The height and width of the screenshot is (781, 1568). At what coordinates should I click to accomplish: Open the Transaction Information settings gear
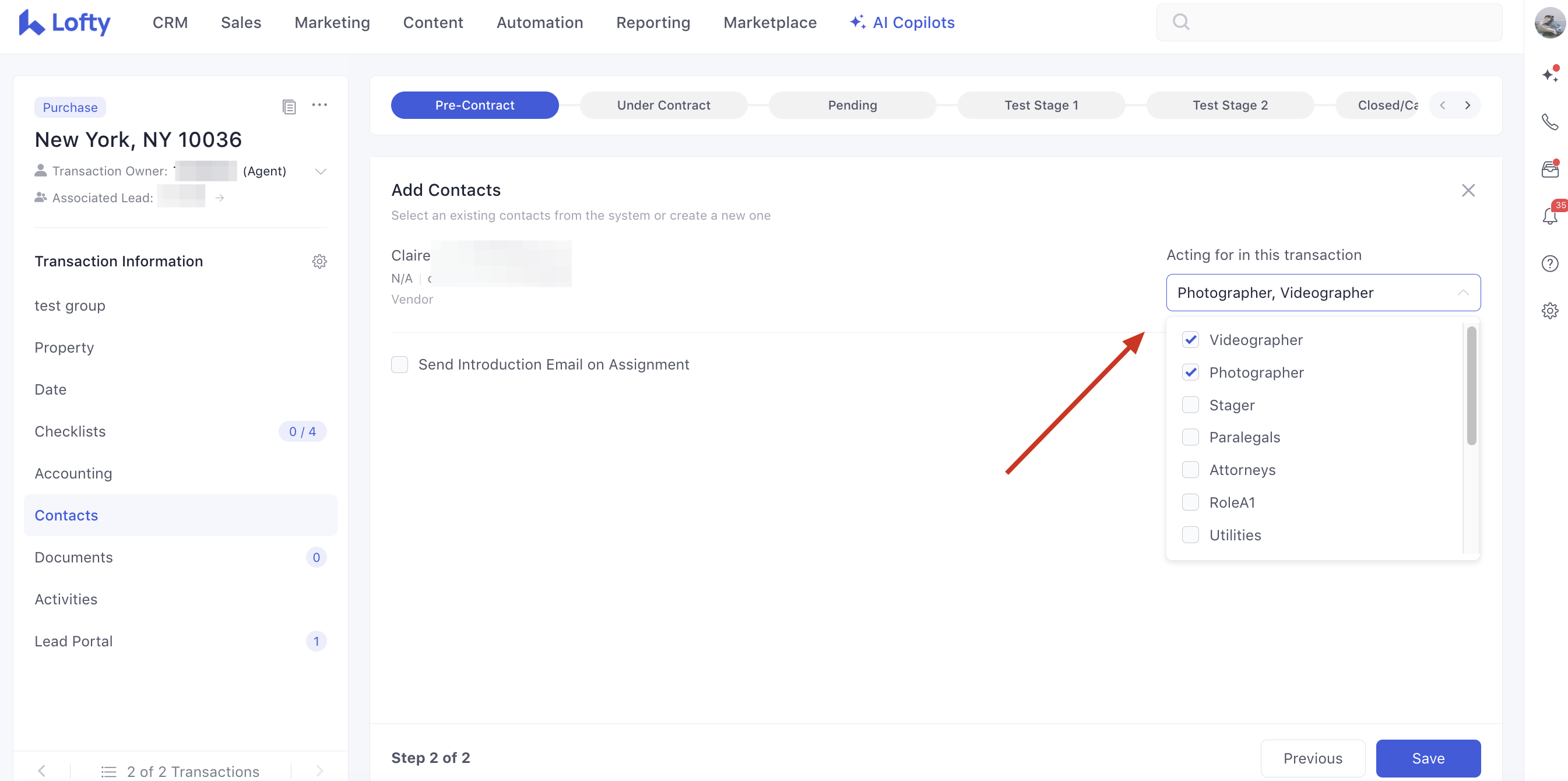coord(319,261)
